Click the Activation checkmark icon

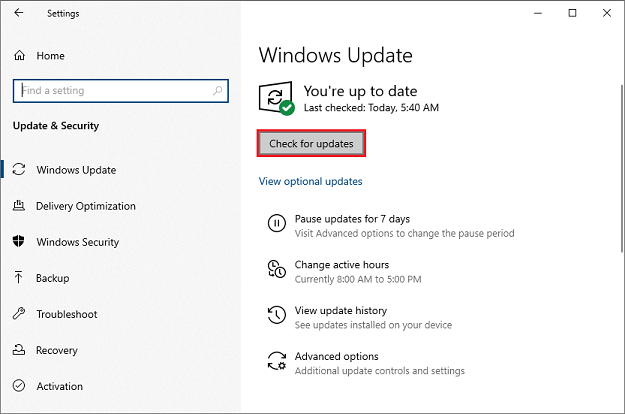pos(19,386)
